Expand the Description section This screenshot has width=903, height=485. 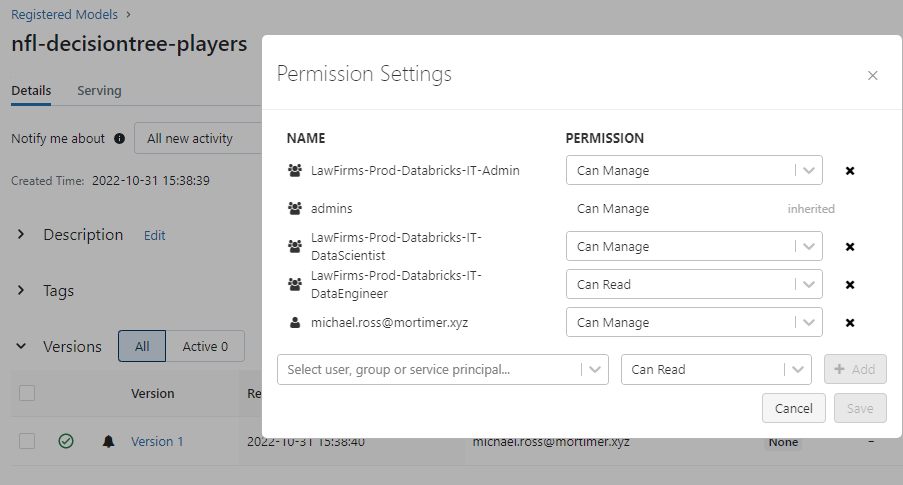[21, 234]
